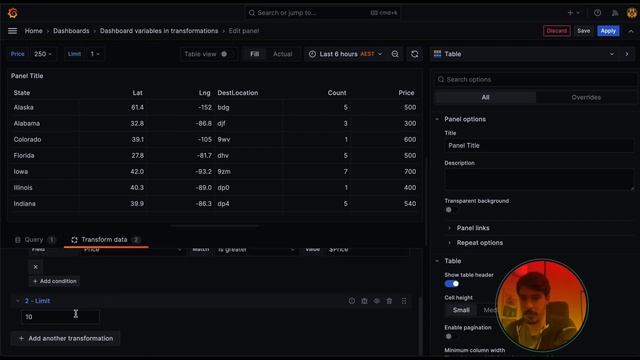Select the All options tab

pyautogui.click(x=485, y=98)
